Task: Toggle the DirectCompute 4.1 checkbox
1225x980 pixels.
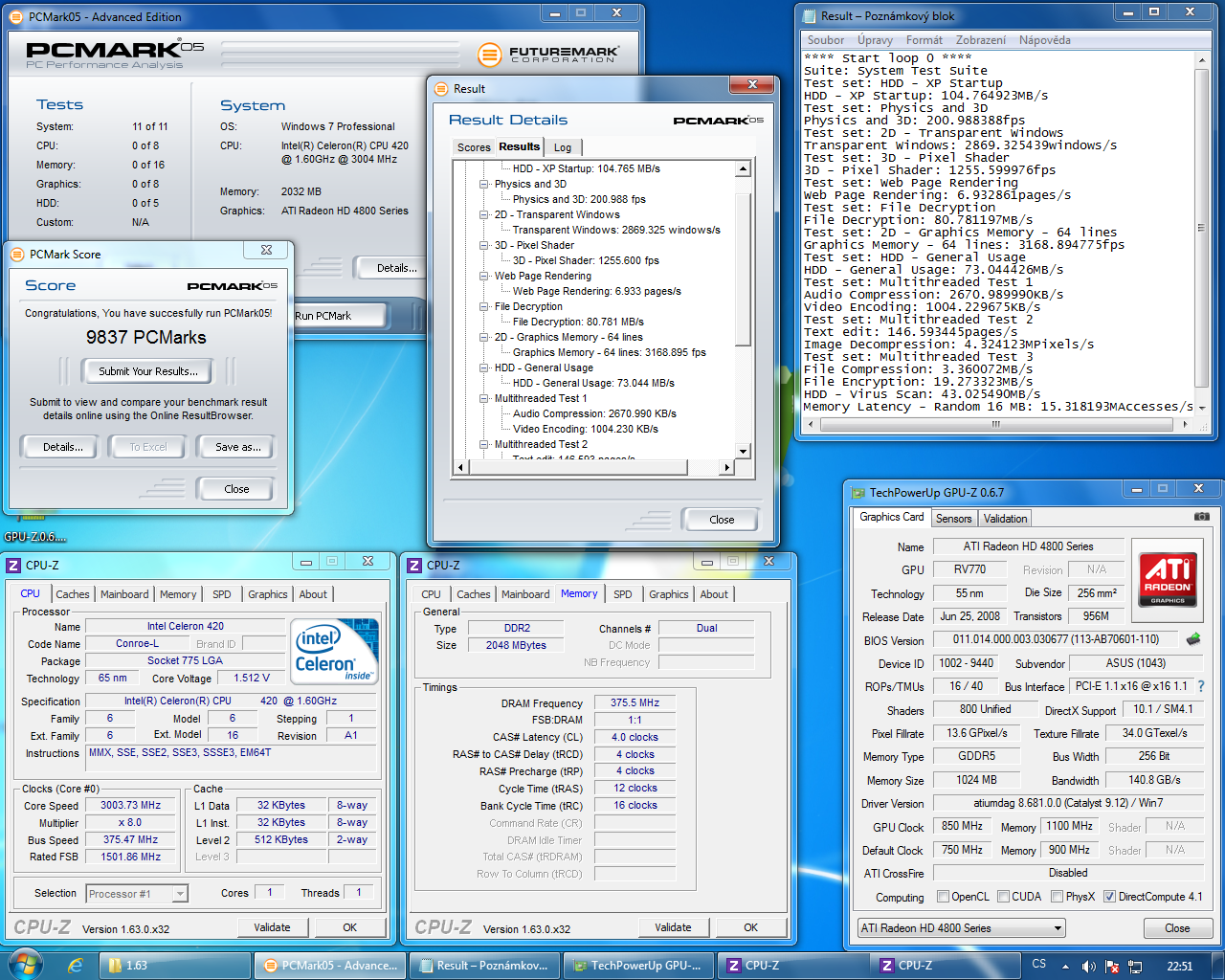Action: coord(1110,897)
